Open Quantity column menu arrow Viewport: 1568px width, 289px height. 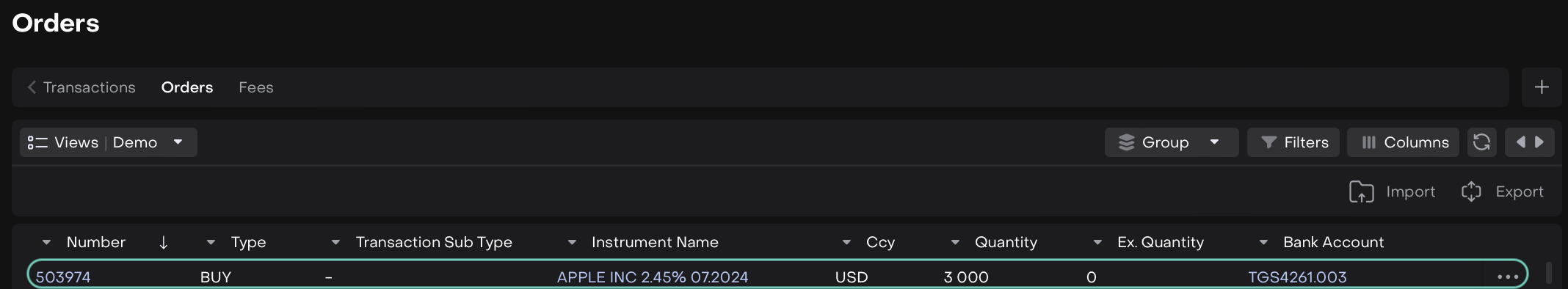(x=955, y=242)
